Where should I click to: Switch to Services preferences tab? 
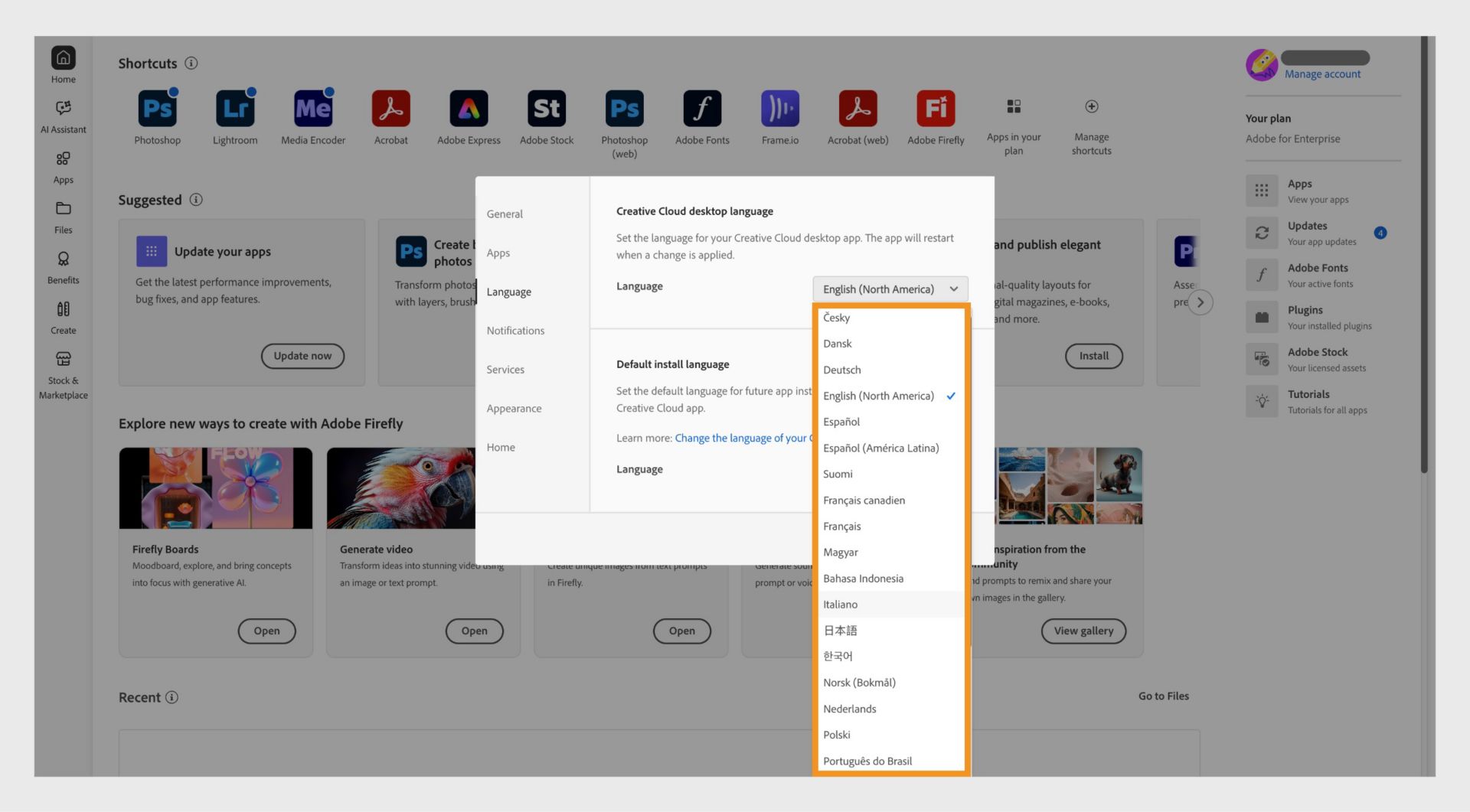coord(505,370)
